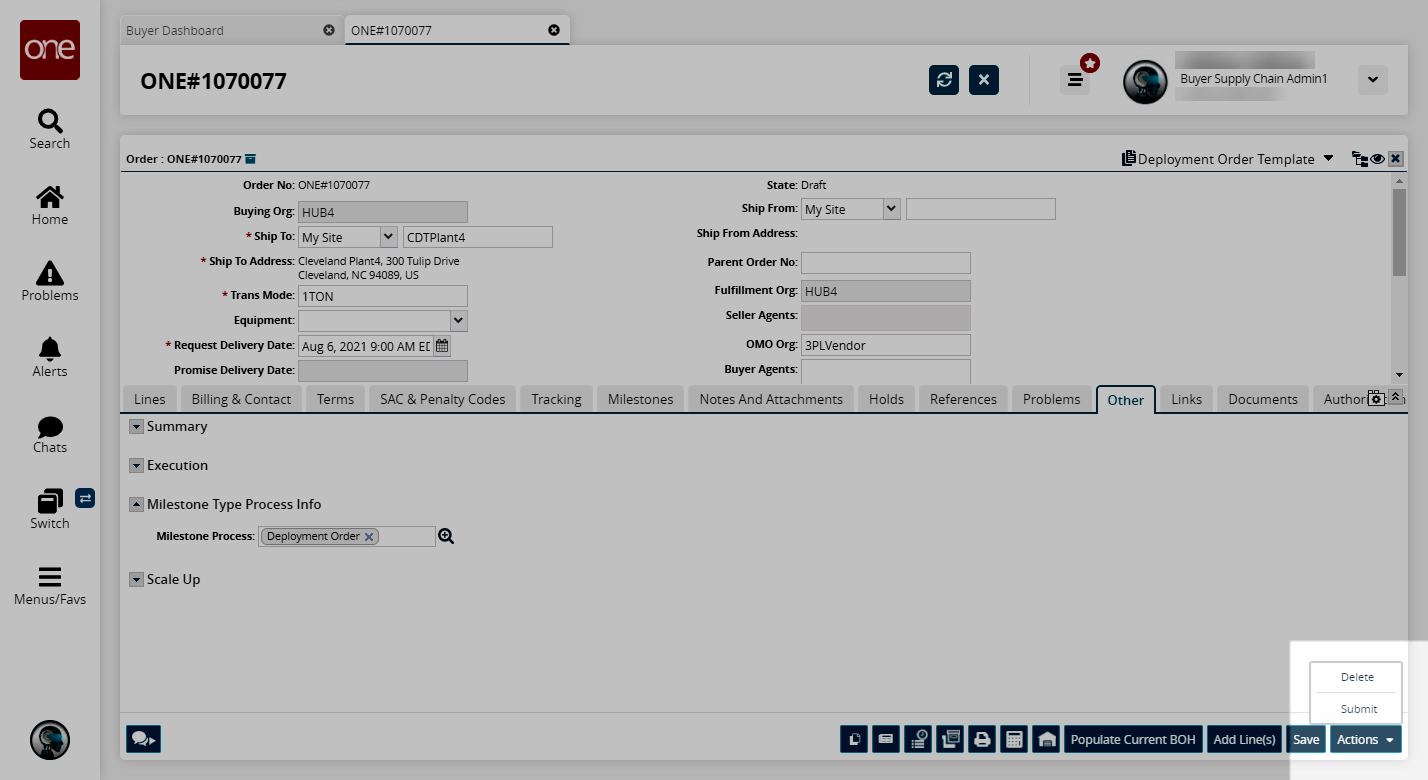Click the print icon in bottom toolbar

coord(982,740)
